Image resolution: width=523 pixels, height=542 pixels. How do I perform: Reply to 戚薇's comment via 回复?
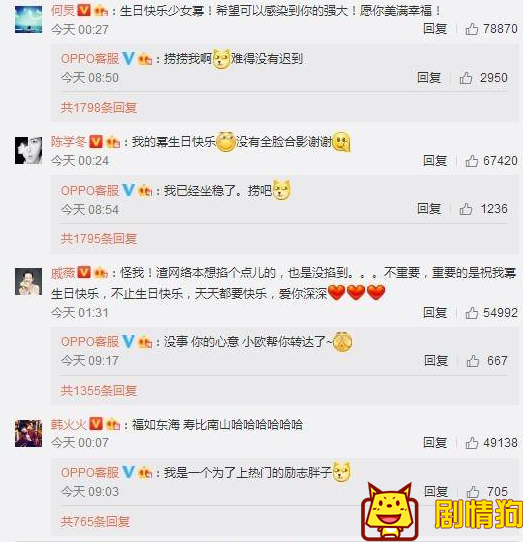pyautogui.click(x=435, y=313)
